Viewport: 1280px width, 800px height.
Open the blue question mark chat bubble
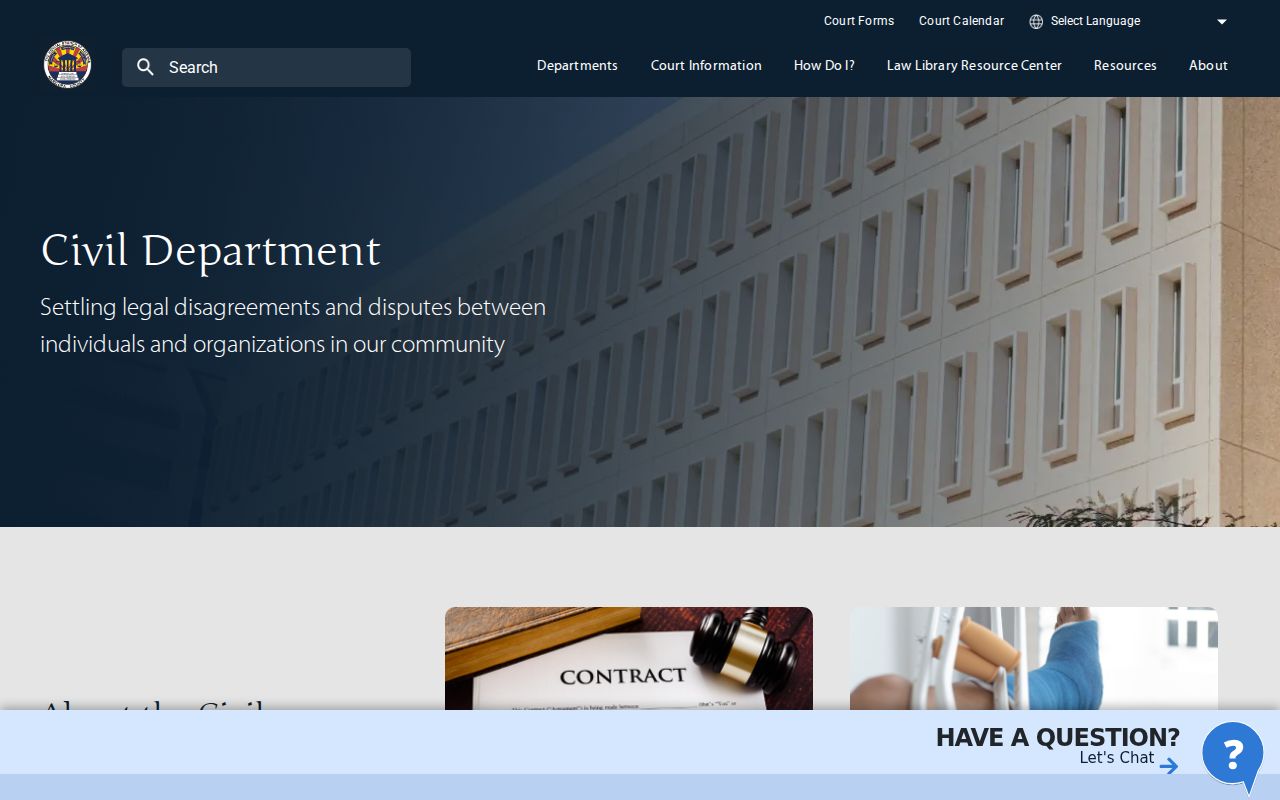pos(1233,756)
